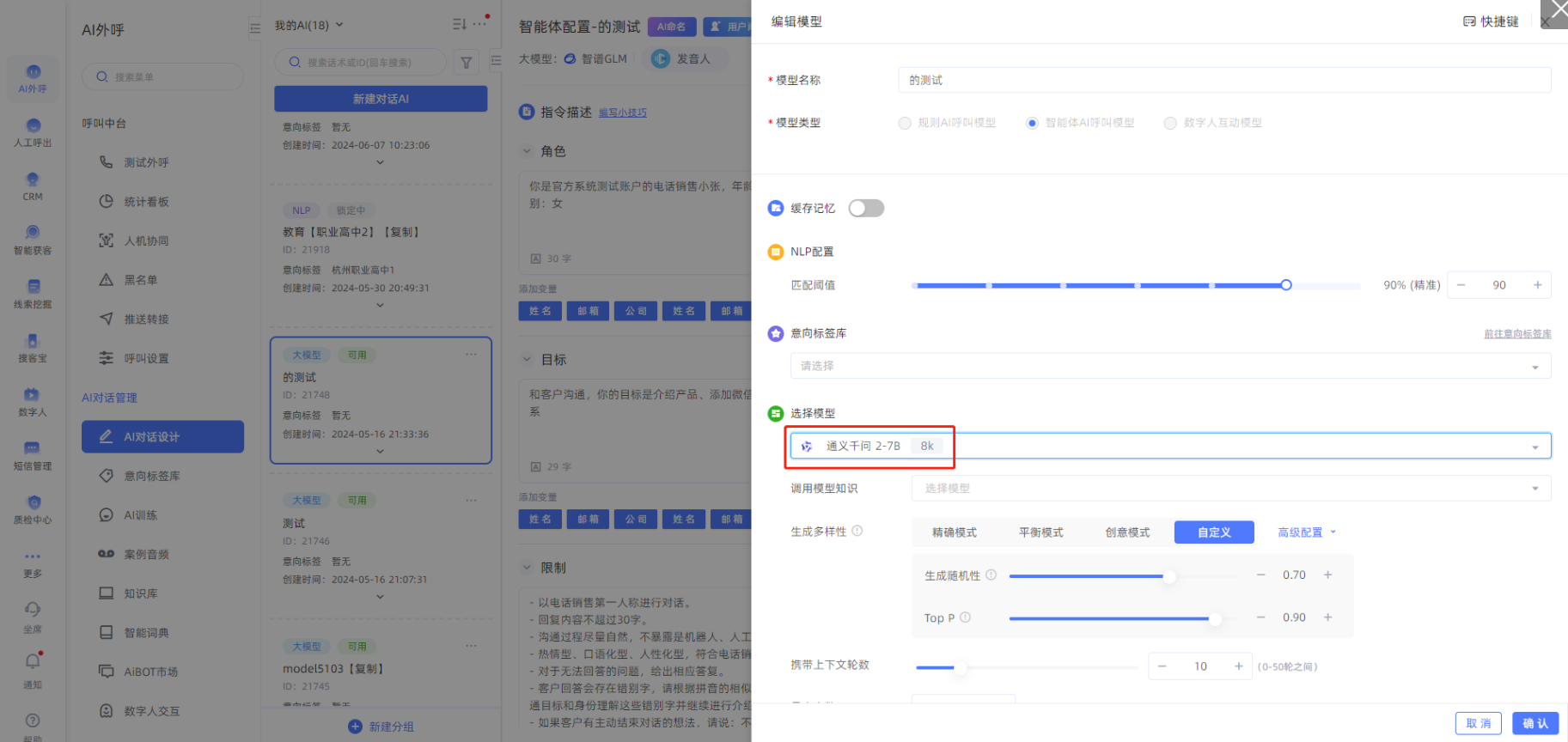1568x742 pixels.
Task: Select the 数字人互动模型 radio option
Action: click(x=1170, y=123)
